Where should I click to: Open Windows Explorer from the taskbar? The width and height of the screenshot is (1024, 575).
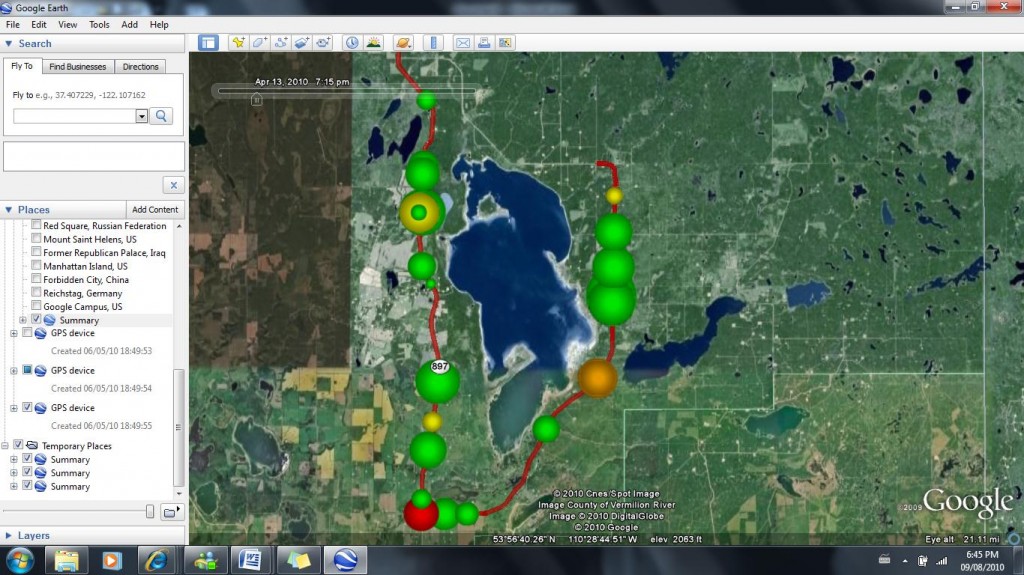(x=66, y=561)
